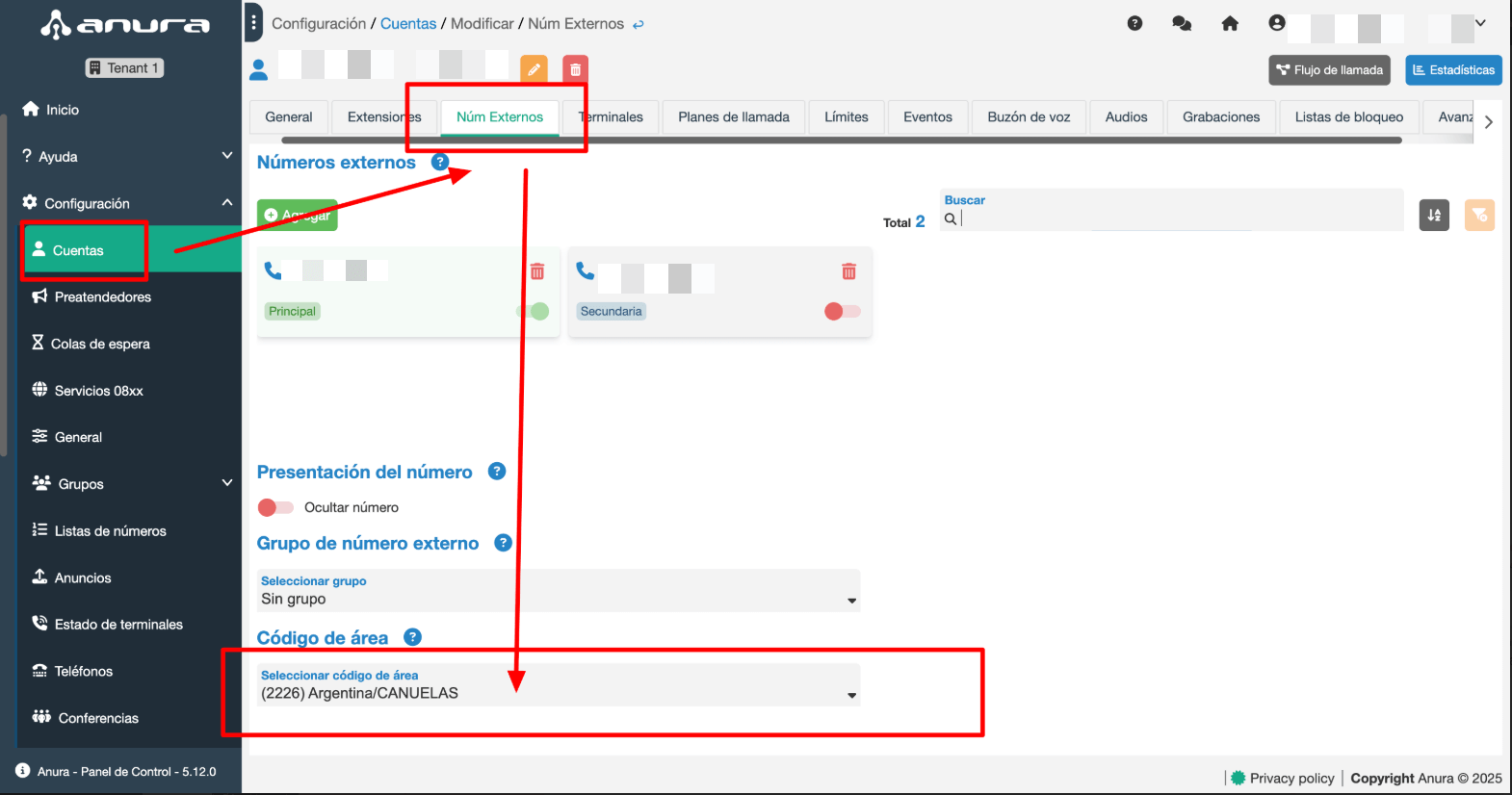This screenshot has width=1512, height=795.
Task: Click the Flujo de llamada button
Action: pyautogui.click(x=1329, y=70)
